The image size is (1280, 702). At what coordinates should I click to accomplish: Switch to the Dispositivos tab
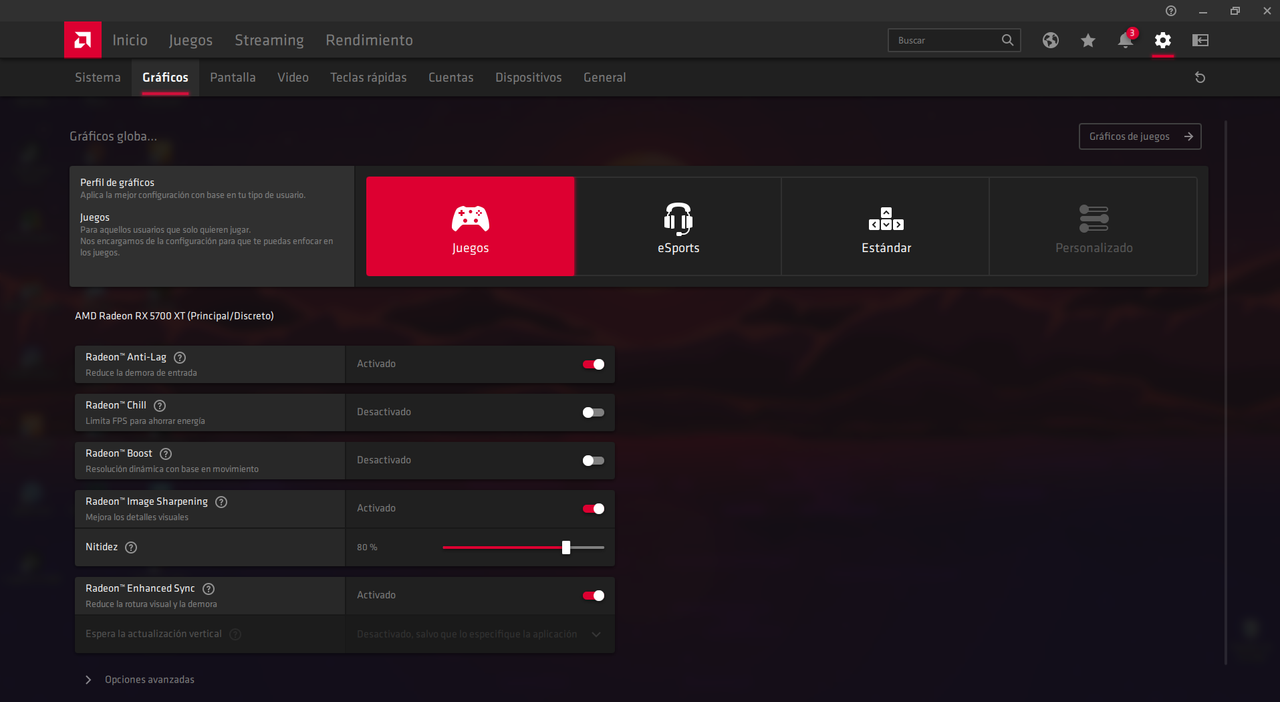(x=529, y=77)
